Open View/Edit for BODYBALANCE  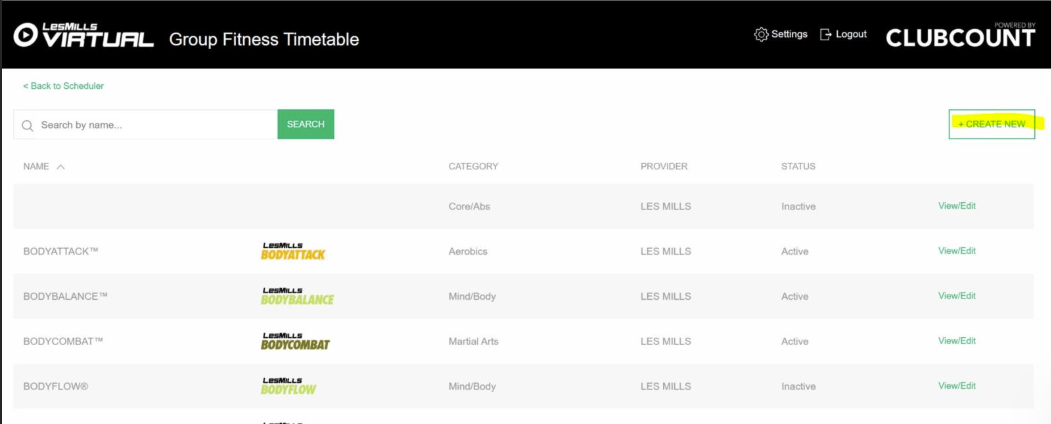tap(956, 295)
